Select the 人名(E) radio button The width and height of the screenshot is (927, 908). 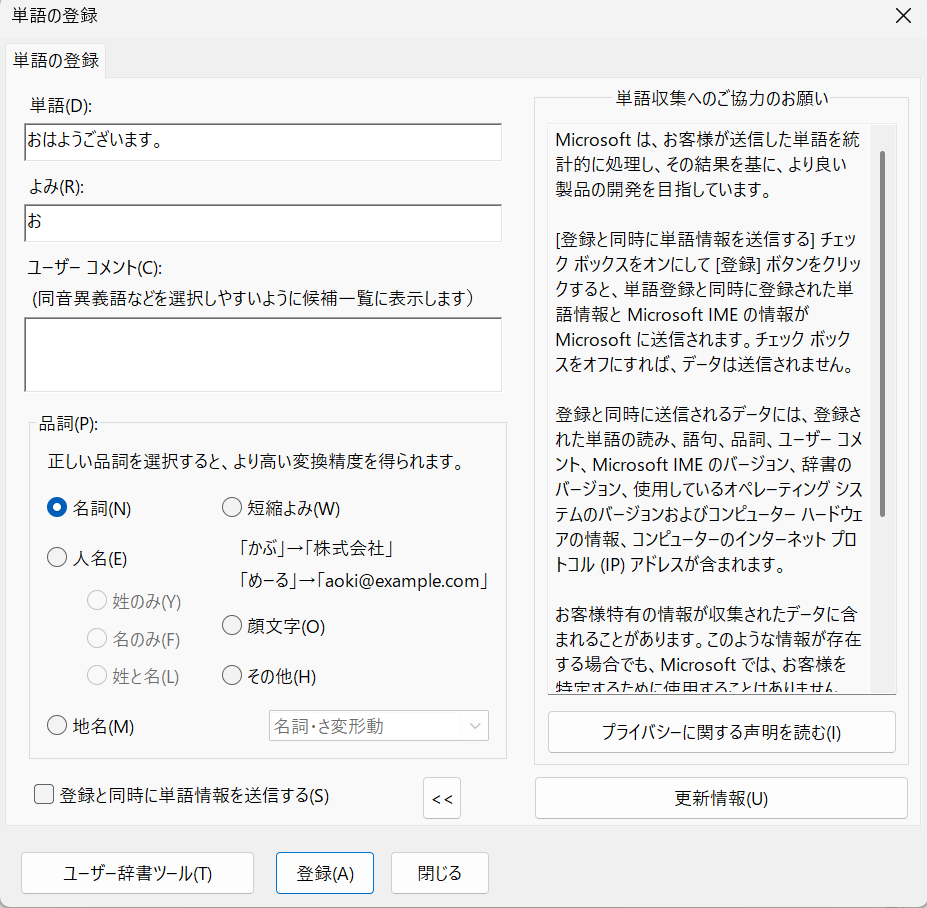[57, 559]
